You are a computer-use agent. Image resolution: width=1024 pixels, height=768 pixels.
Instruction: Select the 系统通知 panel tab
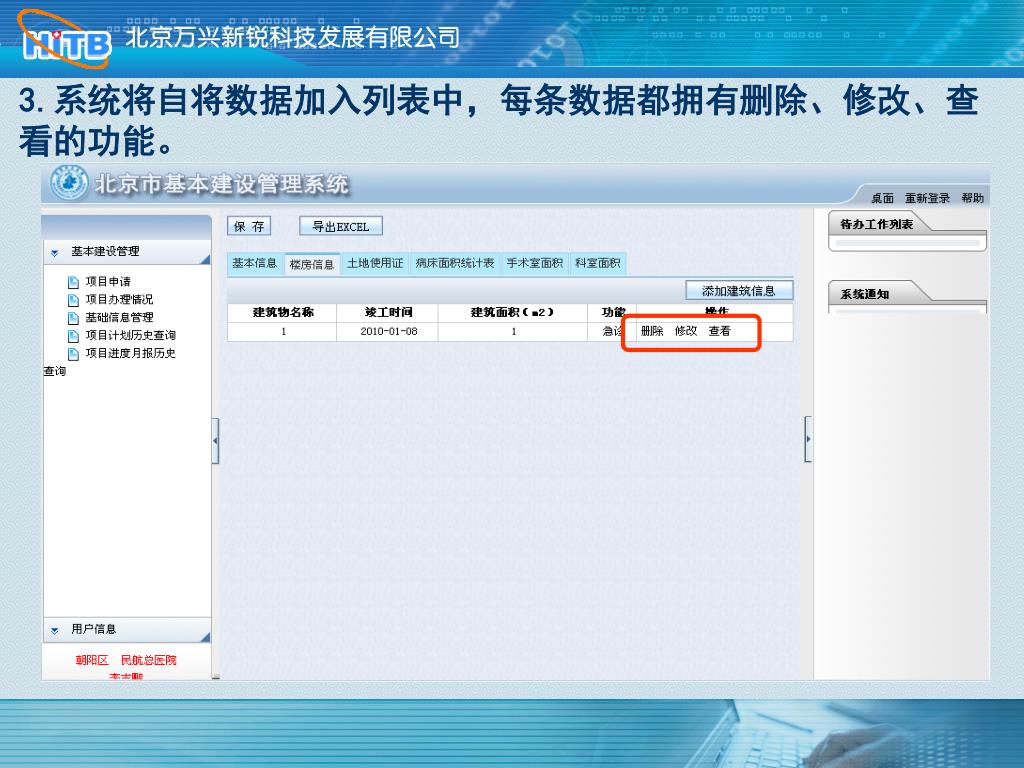tap(865, 294)
